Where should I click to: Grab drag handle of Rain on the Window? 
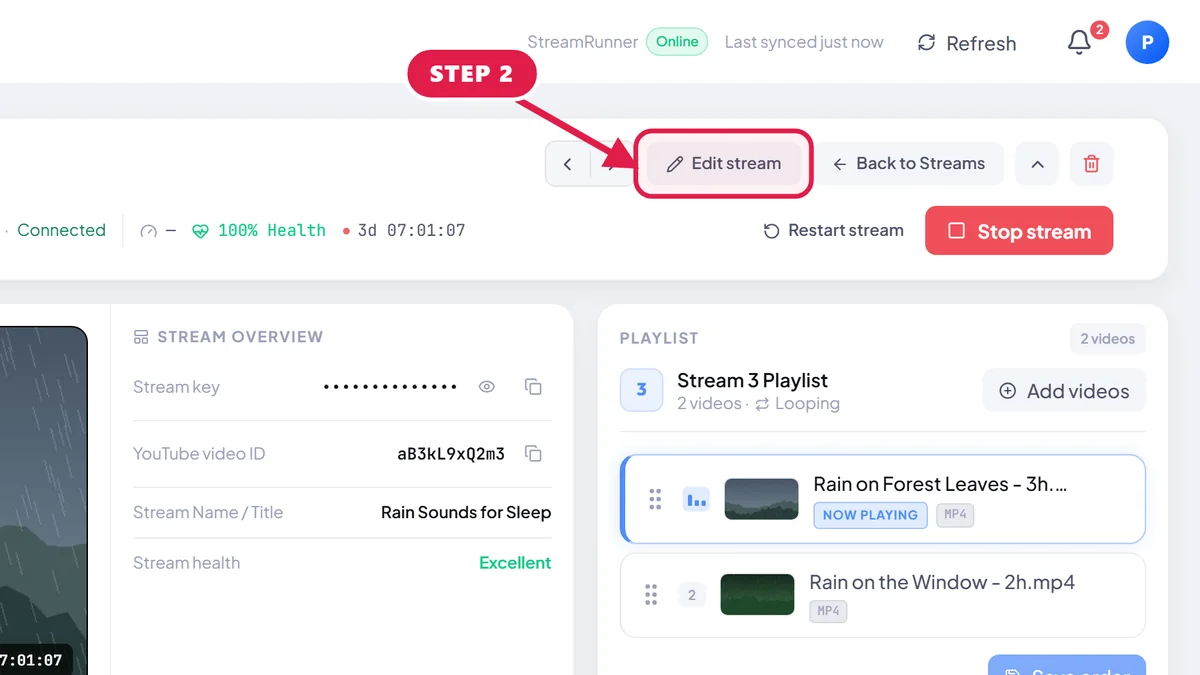click(651, 595)
